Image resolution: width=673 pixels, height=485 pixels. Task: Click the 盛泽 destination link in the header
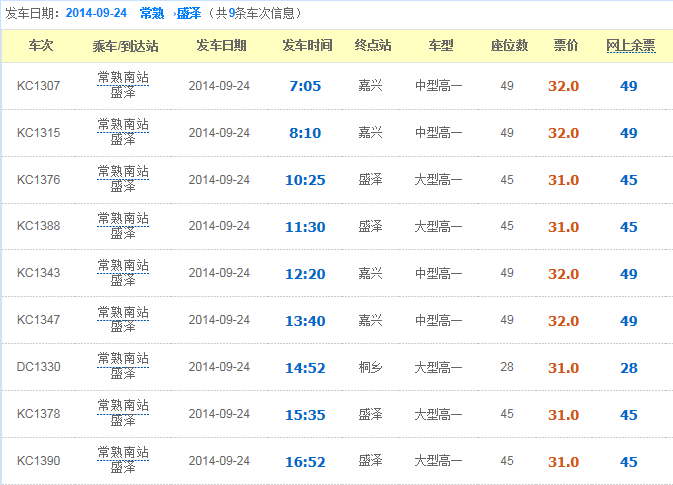188,13
